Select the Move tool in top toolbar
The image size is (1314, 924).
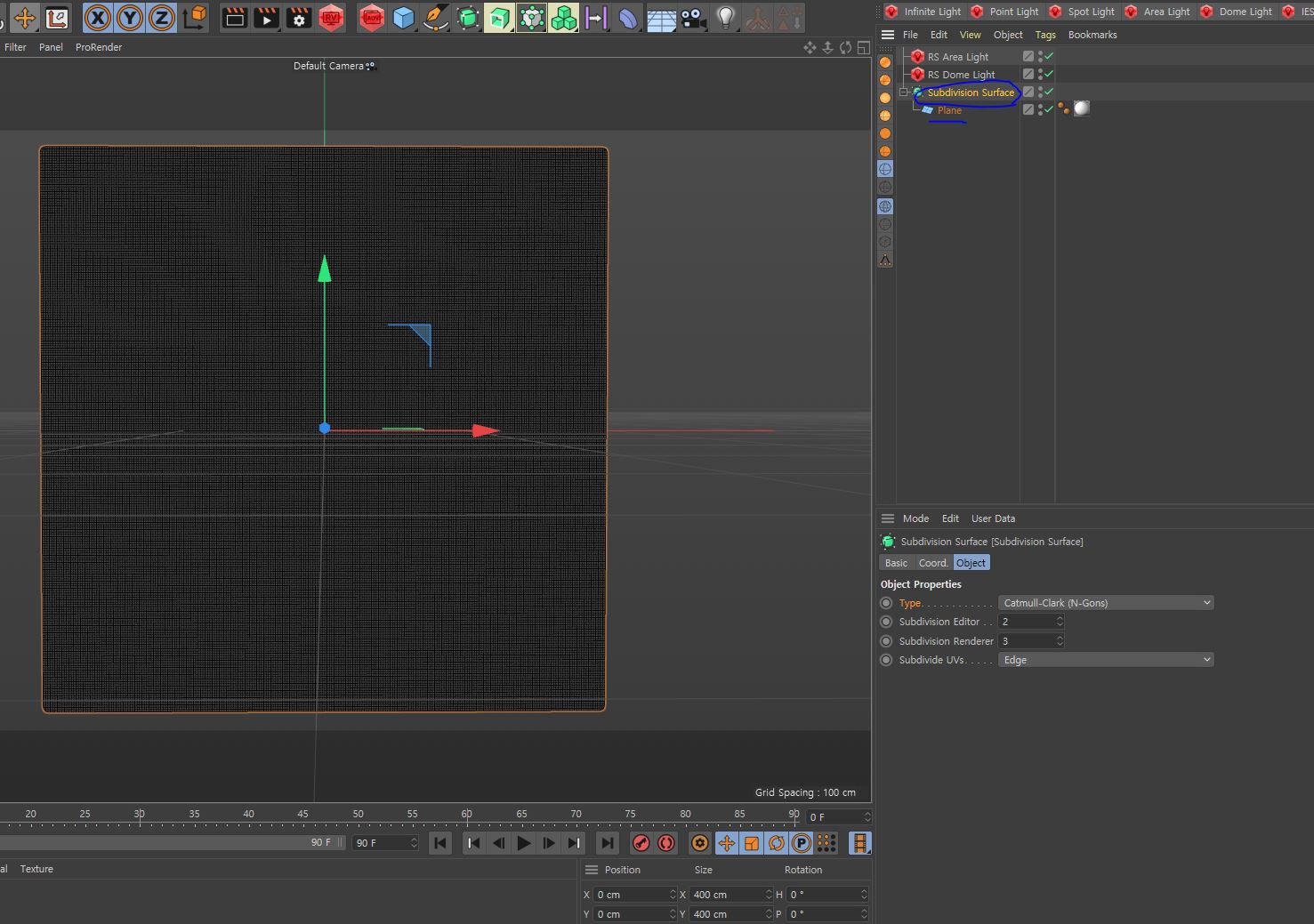(25, 18)
